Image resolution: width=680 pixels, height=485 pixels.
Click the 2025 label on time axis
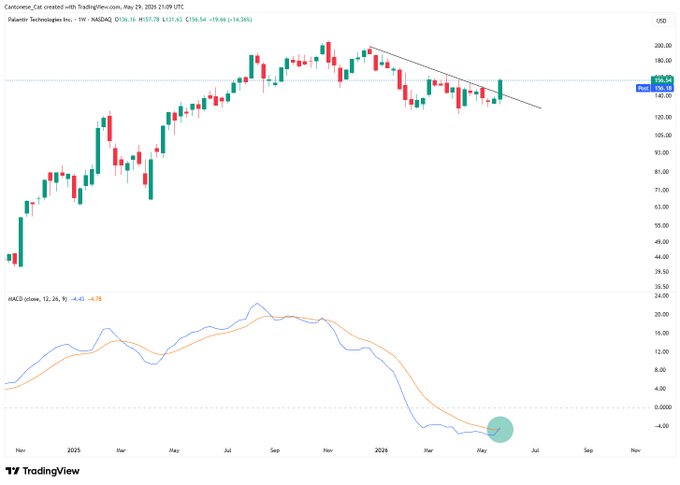point(74,450)
